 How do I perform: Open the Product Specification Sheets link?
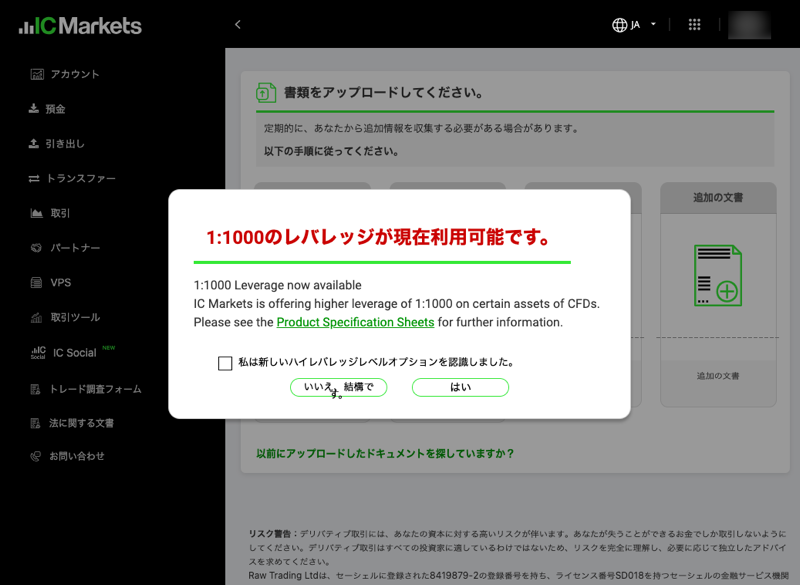[x=355, y=322]
